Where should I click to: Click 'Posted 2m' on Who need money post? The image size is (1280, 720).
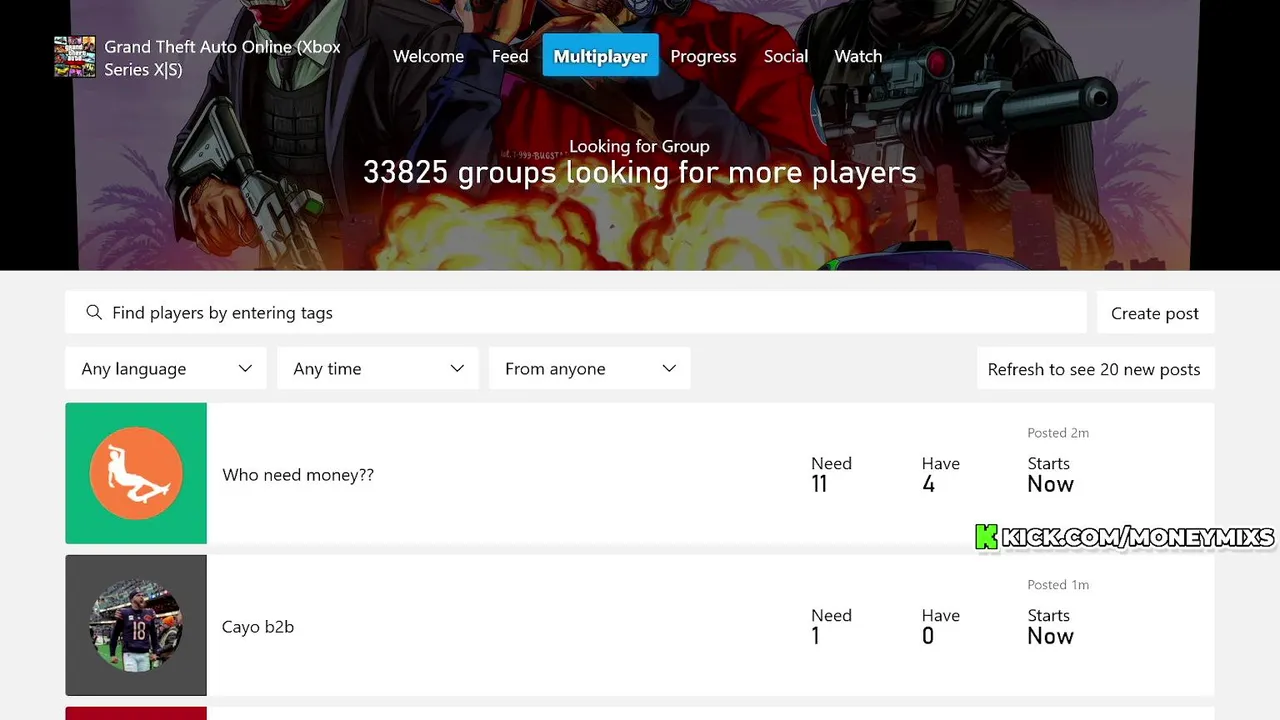pos(1058,433)
